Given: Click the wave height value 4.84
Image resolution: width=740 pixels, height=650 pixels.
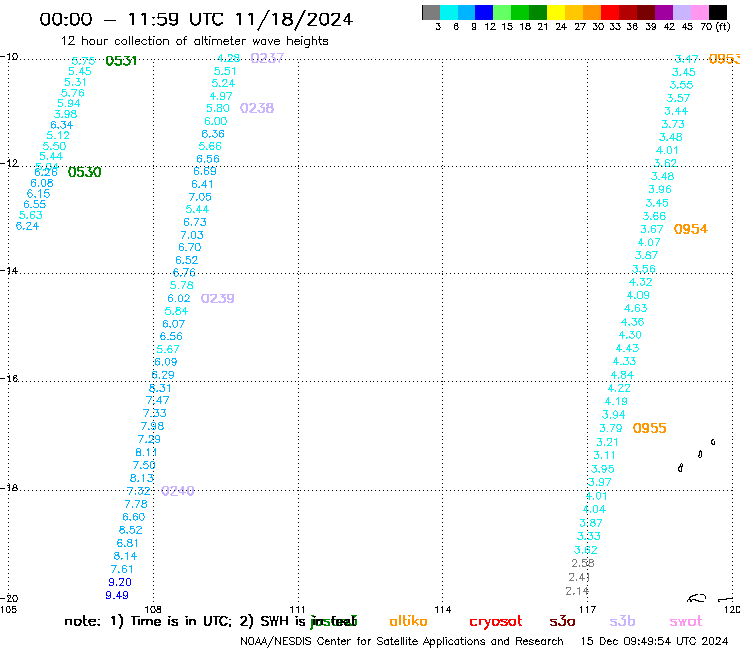Looking at the screenshot, I should pos(622,375).
